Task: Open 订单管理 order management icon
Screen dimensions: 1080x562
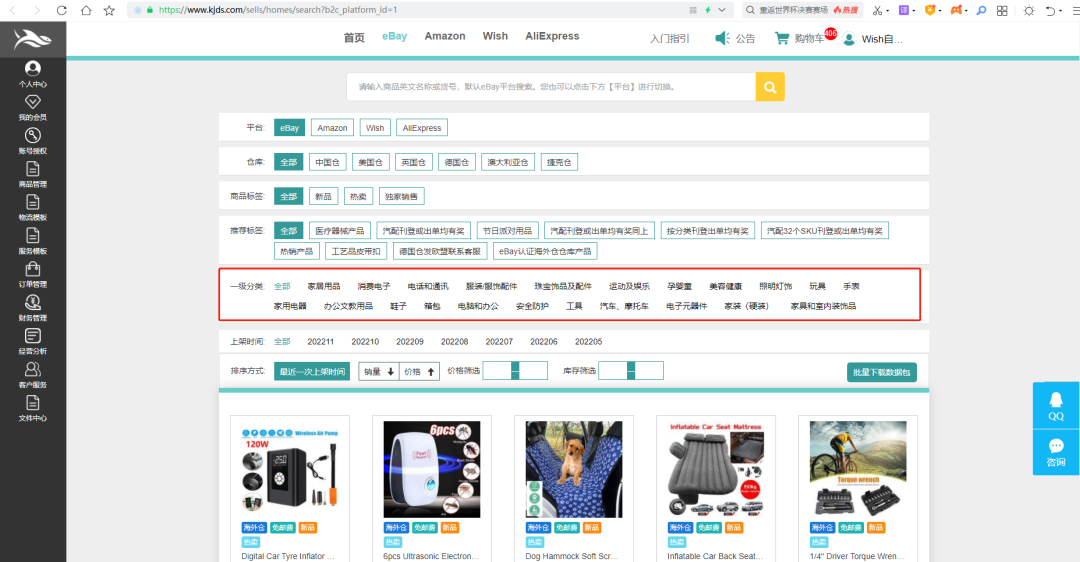Action: pos(32,269)
